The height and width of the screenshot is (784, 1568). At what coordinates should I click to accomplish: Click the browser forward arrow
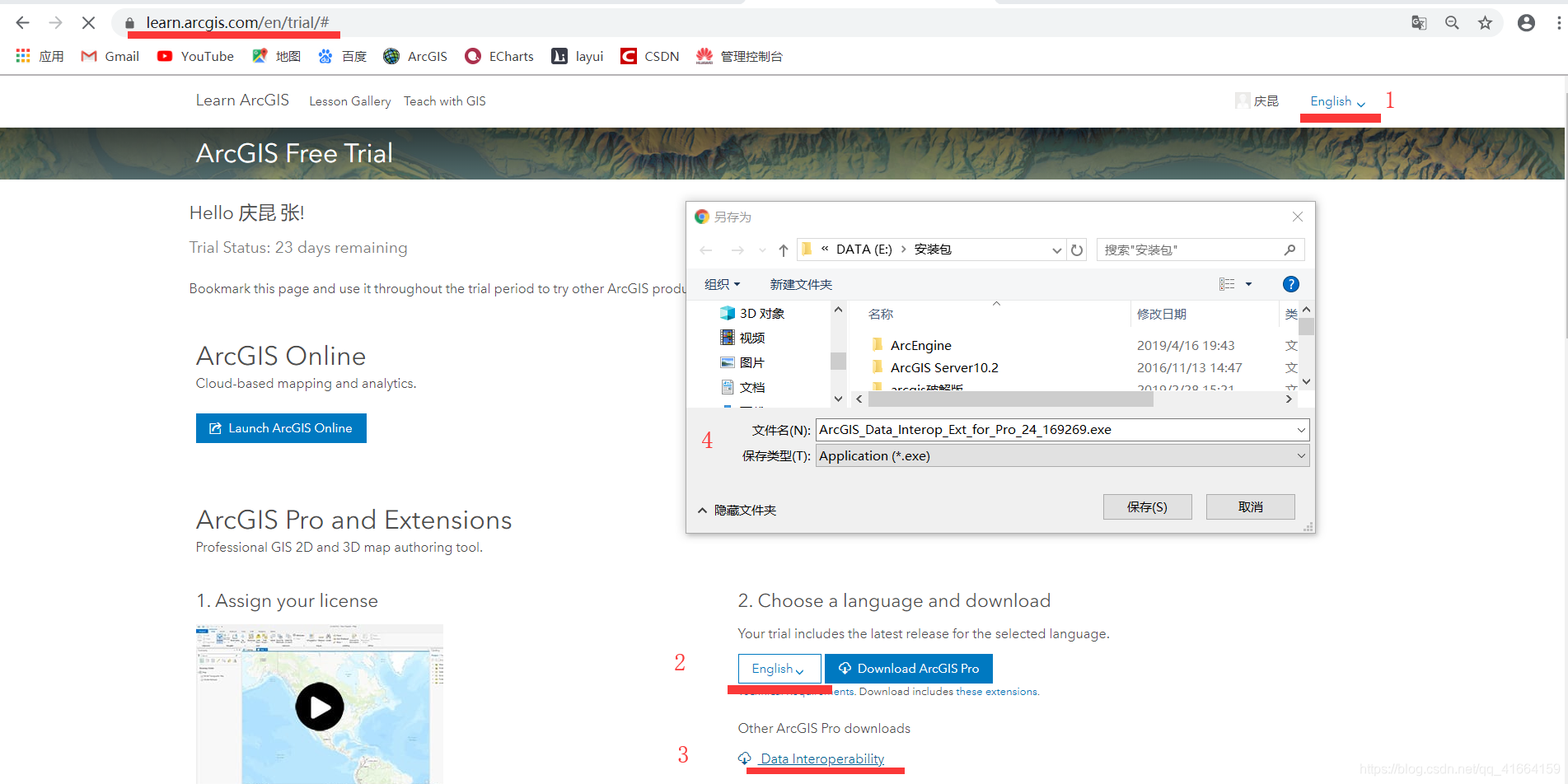point(55,23)
